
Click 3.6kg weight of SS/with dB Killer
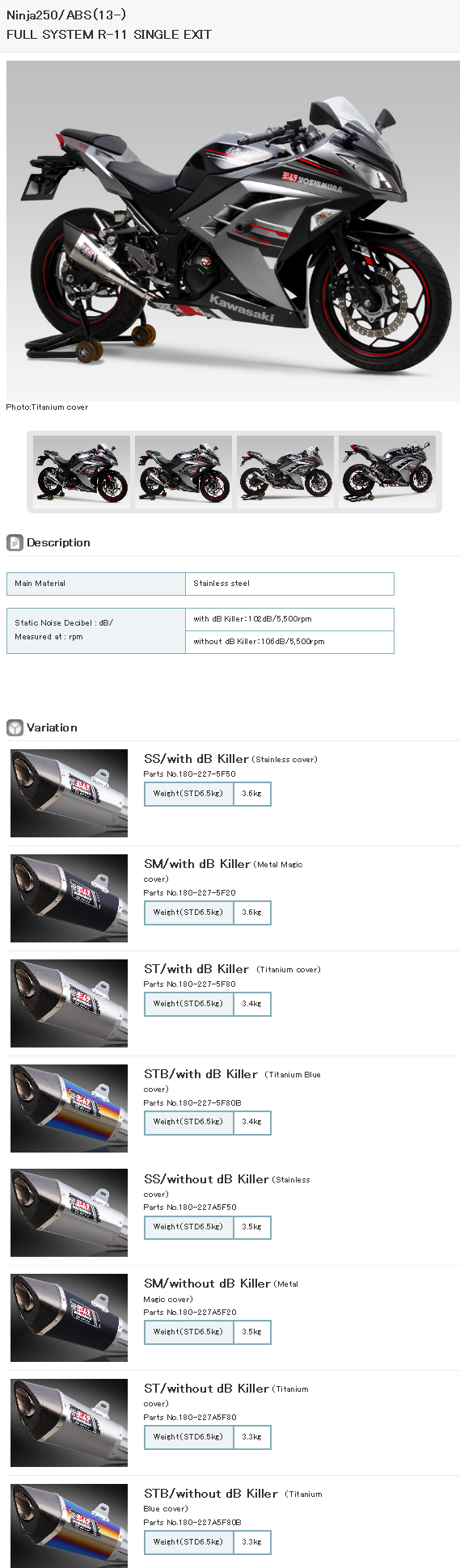[252, 794]
